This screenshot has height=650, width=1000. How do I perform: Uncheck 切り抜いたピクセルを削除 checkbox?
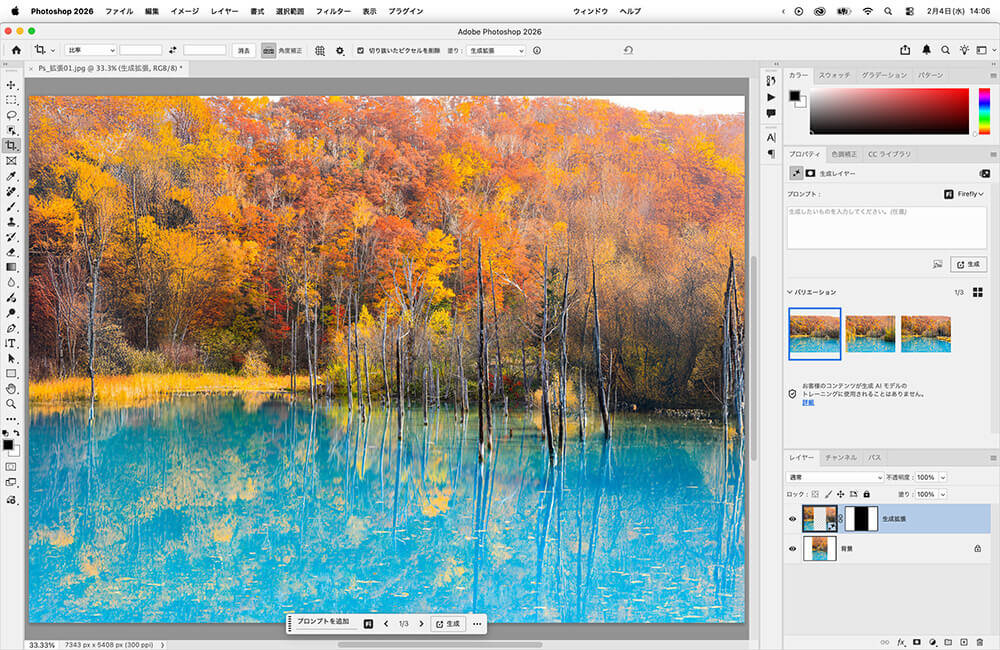pos(361,50)
